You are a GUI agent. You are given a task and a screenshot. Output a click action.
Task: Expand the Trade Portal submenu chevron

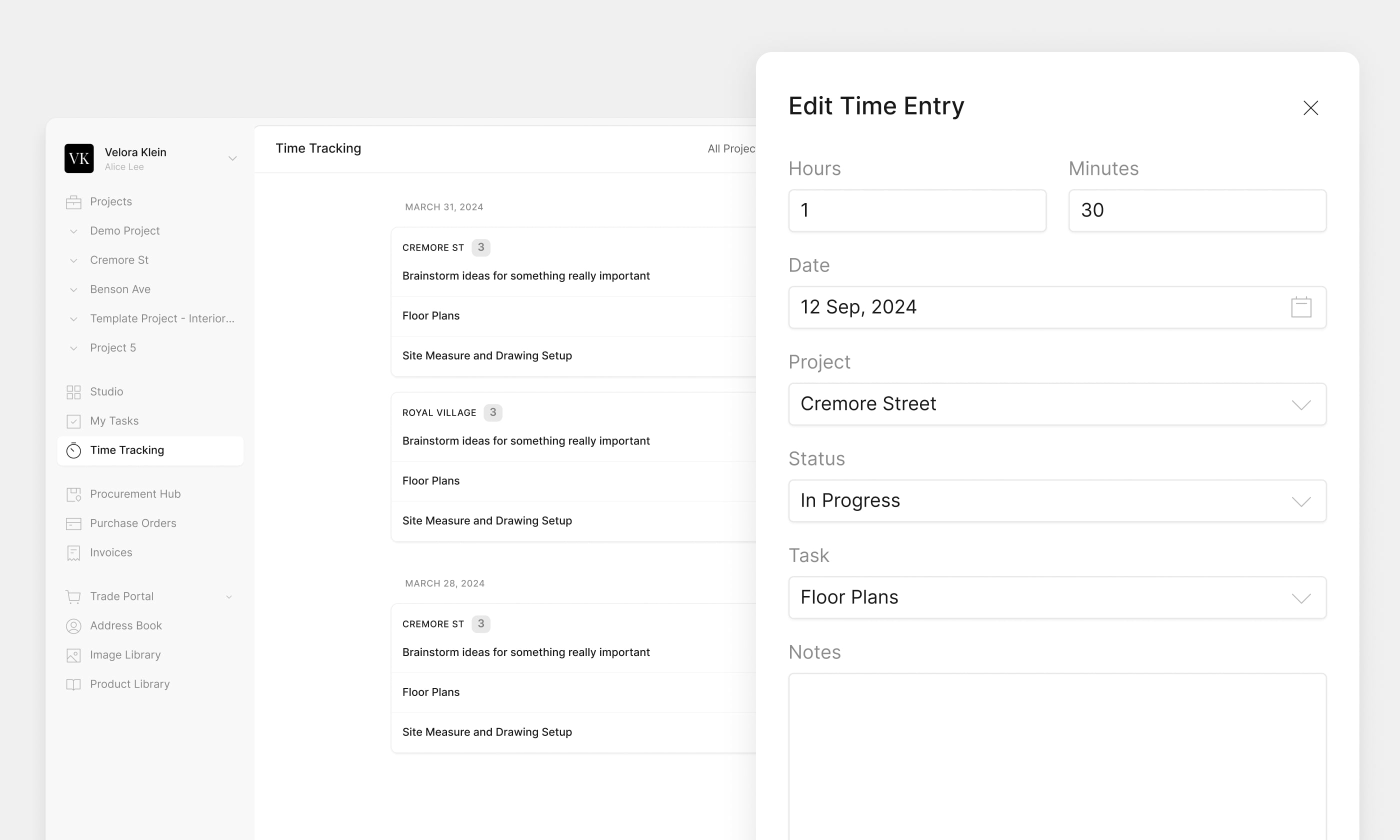coord(229,596)
